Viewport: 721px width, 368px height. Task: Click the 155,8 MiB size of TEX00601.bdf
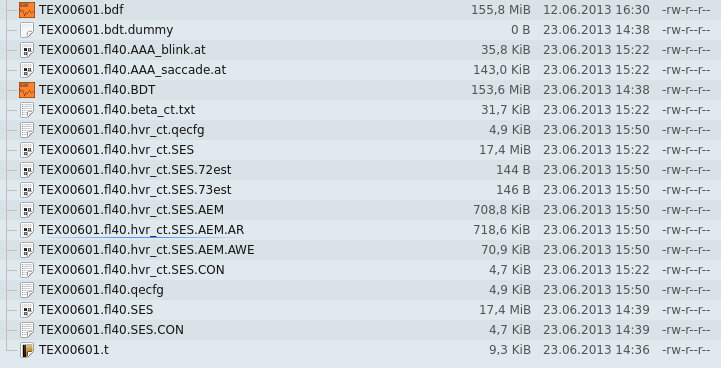pos(501,10)
